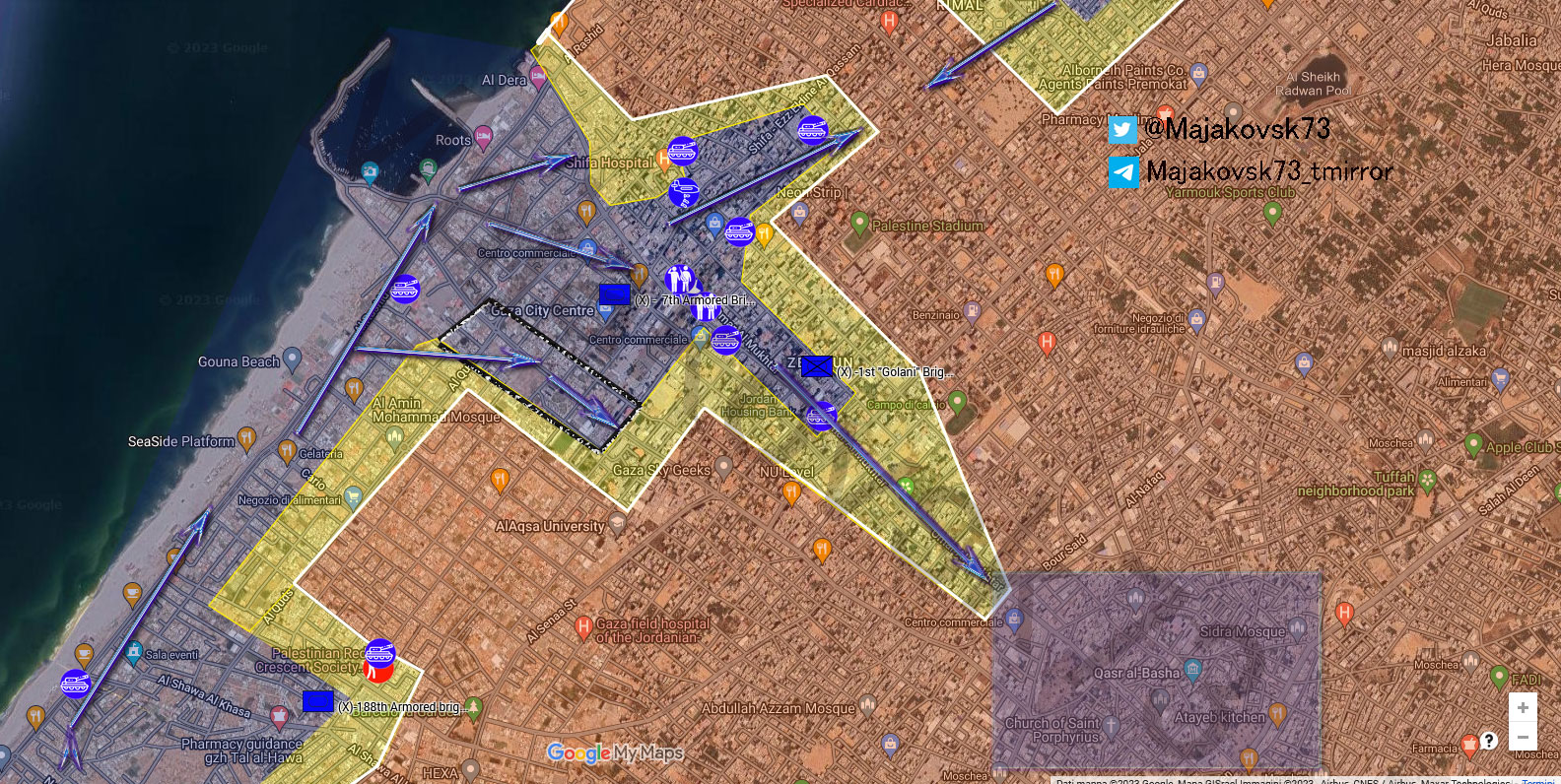Open the masjid alzaka mosque pin
The image size is (1561, 784).
[x=1390, y=347]
